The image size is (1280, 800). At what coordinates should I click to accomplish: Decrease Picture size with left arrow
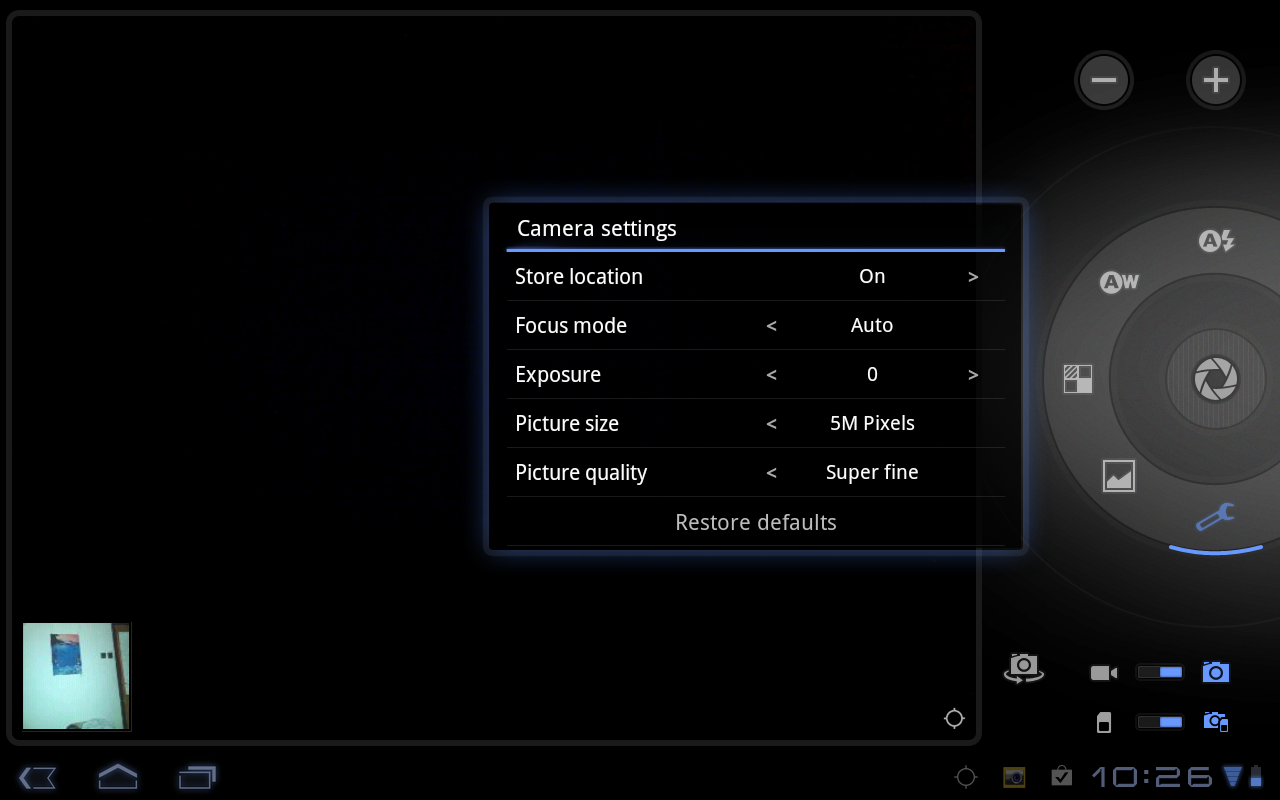771,424
